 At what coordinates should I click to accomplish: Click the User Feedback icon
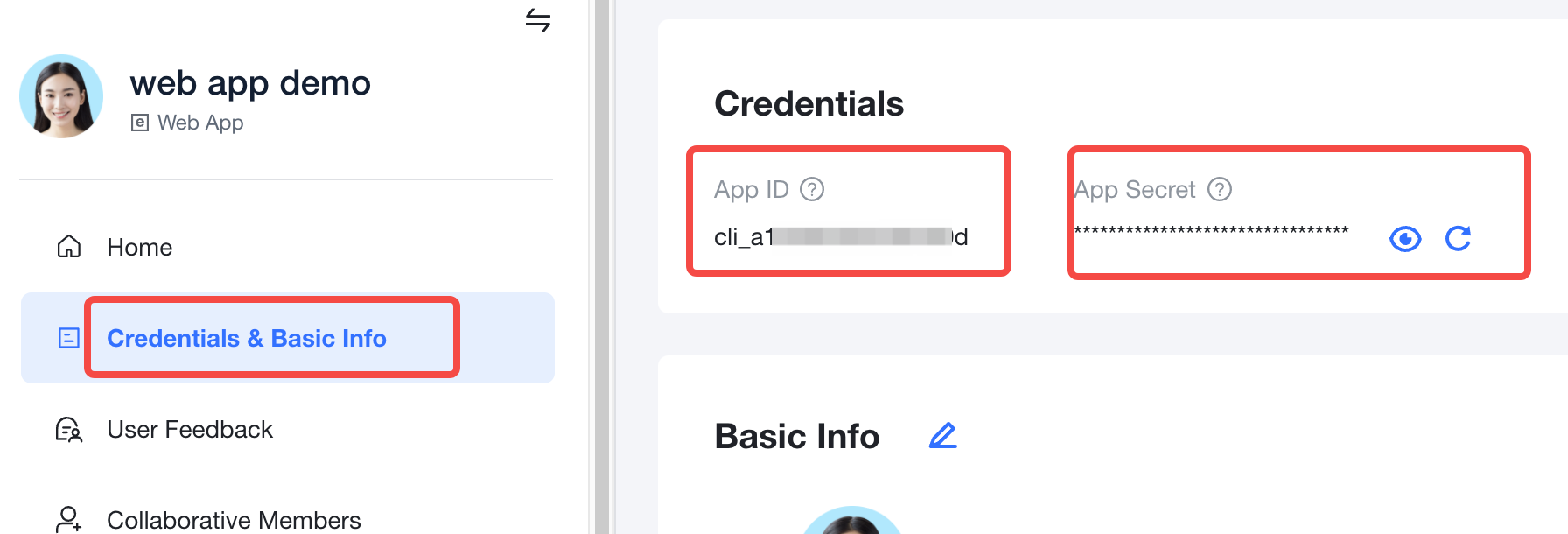68,430
